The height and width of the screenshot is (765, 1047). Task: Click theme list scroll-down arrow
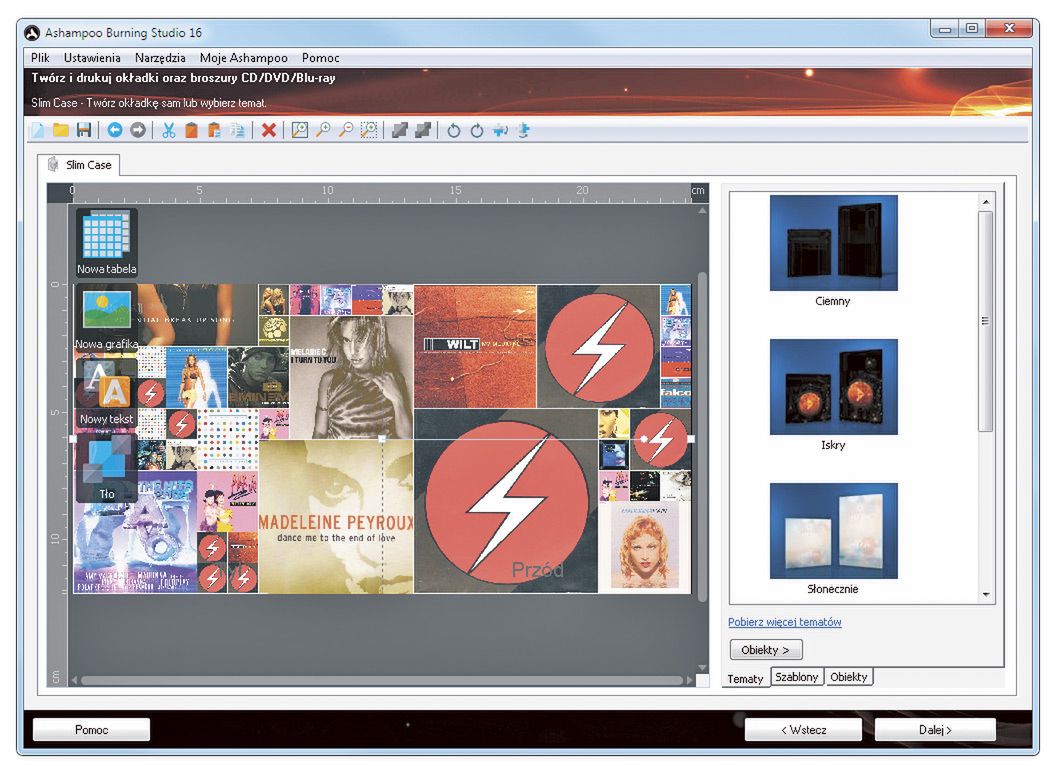(x=986, y=594)
